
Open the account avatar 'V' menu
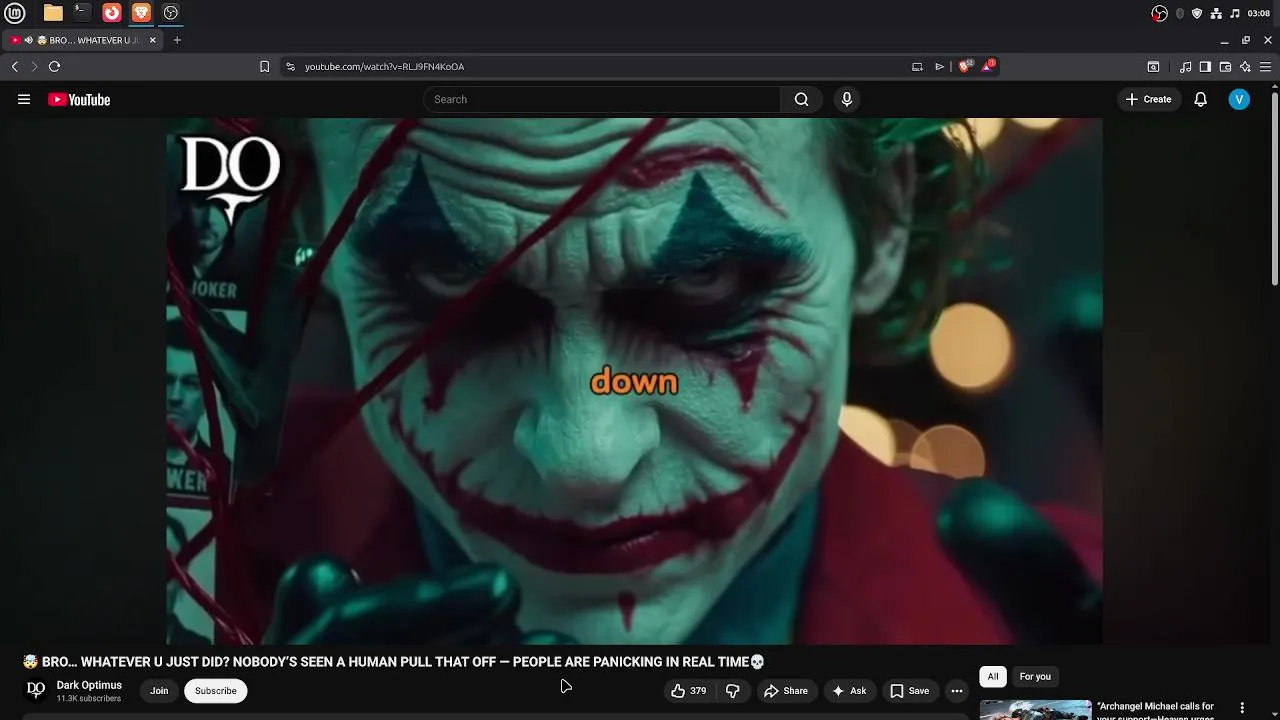(1239, 99)
